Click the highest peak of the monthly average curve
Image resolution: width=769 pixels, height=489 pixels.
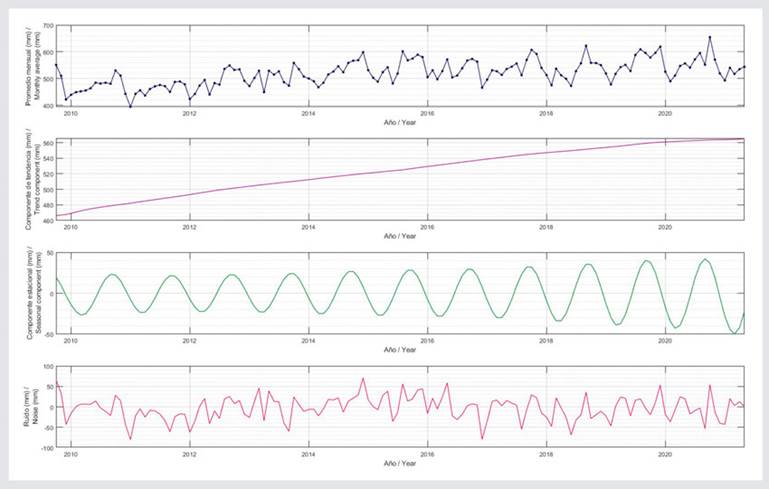(x=710, y=37)
